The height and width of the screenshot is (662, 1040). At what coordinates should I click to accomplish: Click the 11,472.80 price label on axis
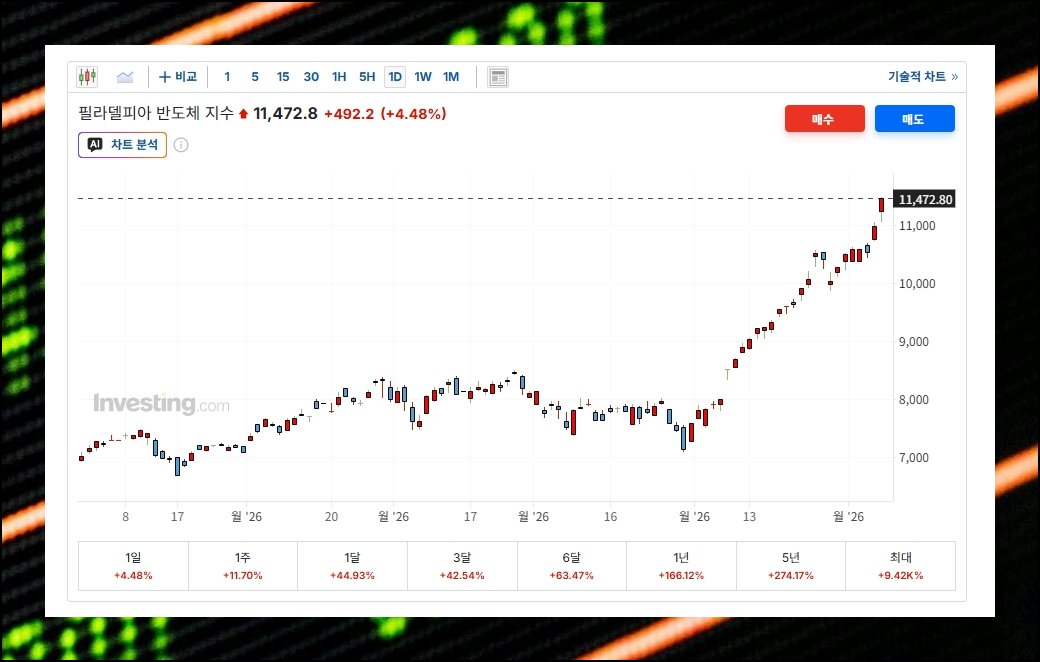(x=925, y=199)
